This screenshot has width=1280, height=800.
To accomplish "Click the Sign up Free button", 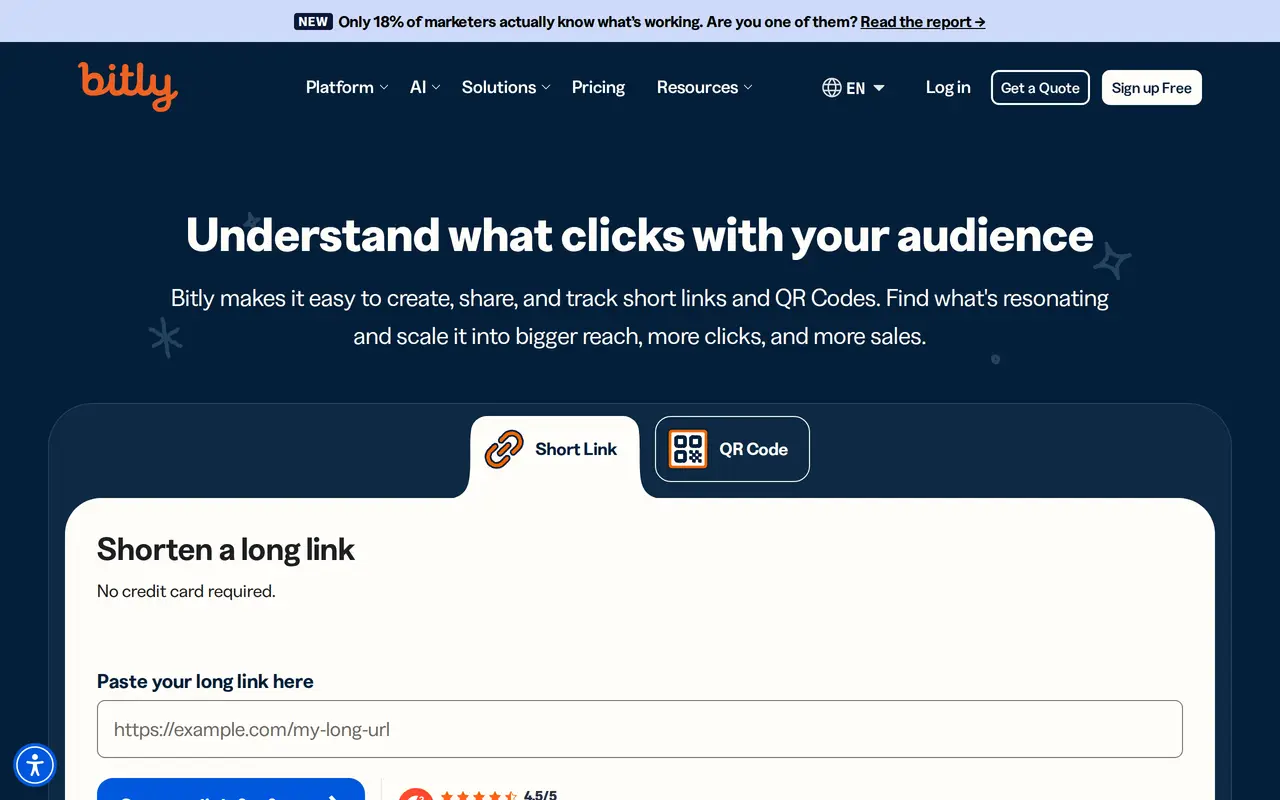I will pos(1152,88).
